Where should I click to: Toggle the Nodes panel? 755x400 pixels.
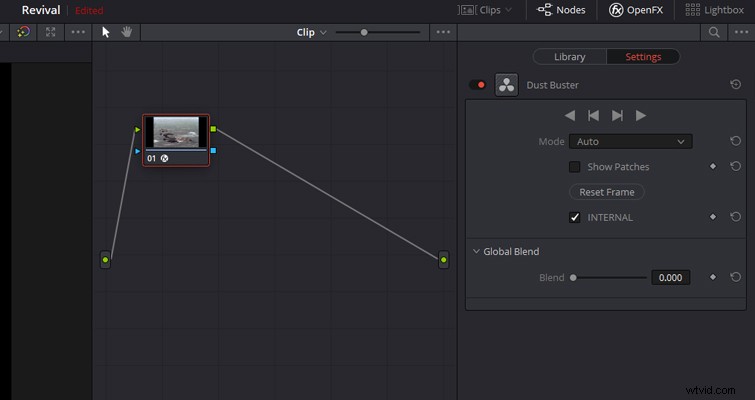[x=561, y=10]
